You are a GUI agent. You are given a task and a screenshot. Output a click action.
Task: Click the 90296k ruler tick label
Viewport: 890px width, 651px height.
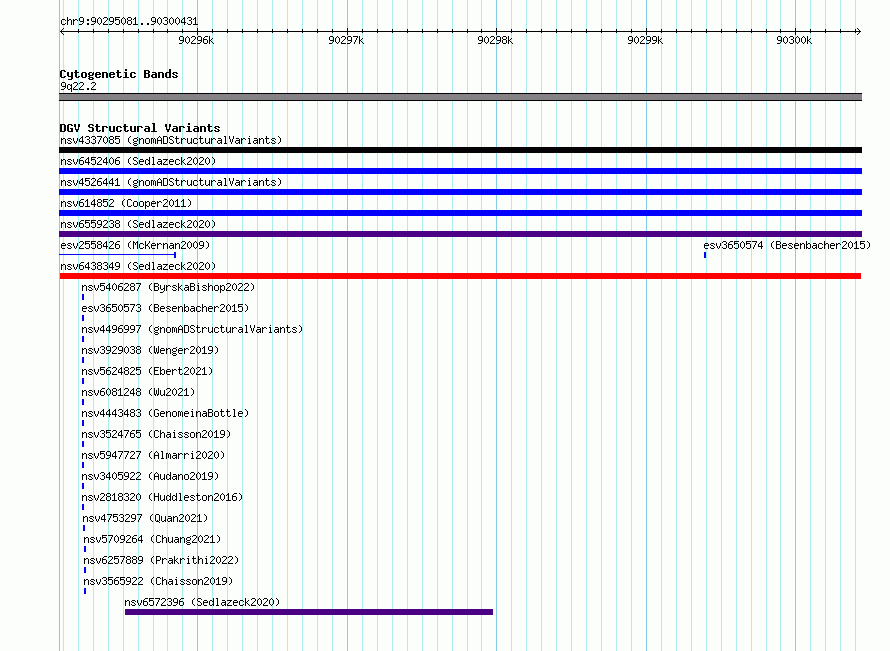coord(196,40)
